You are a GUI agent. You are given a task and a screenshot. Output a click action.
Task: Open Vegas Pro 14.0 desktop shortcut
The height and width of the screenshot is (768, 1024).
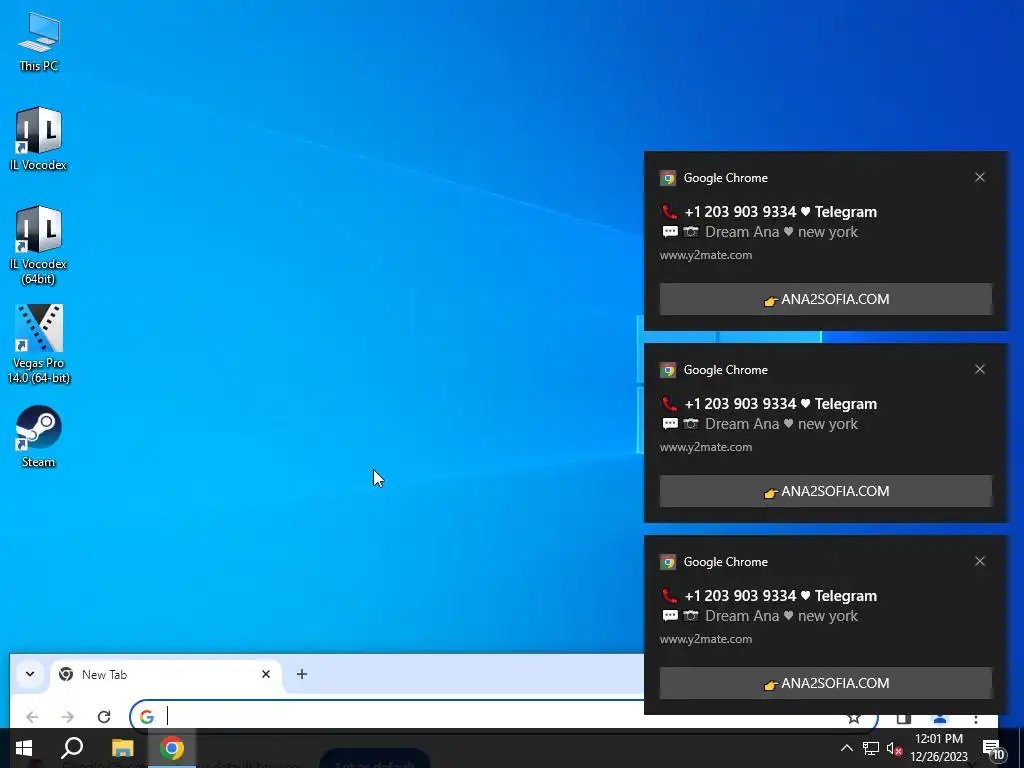coord(39,344)
